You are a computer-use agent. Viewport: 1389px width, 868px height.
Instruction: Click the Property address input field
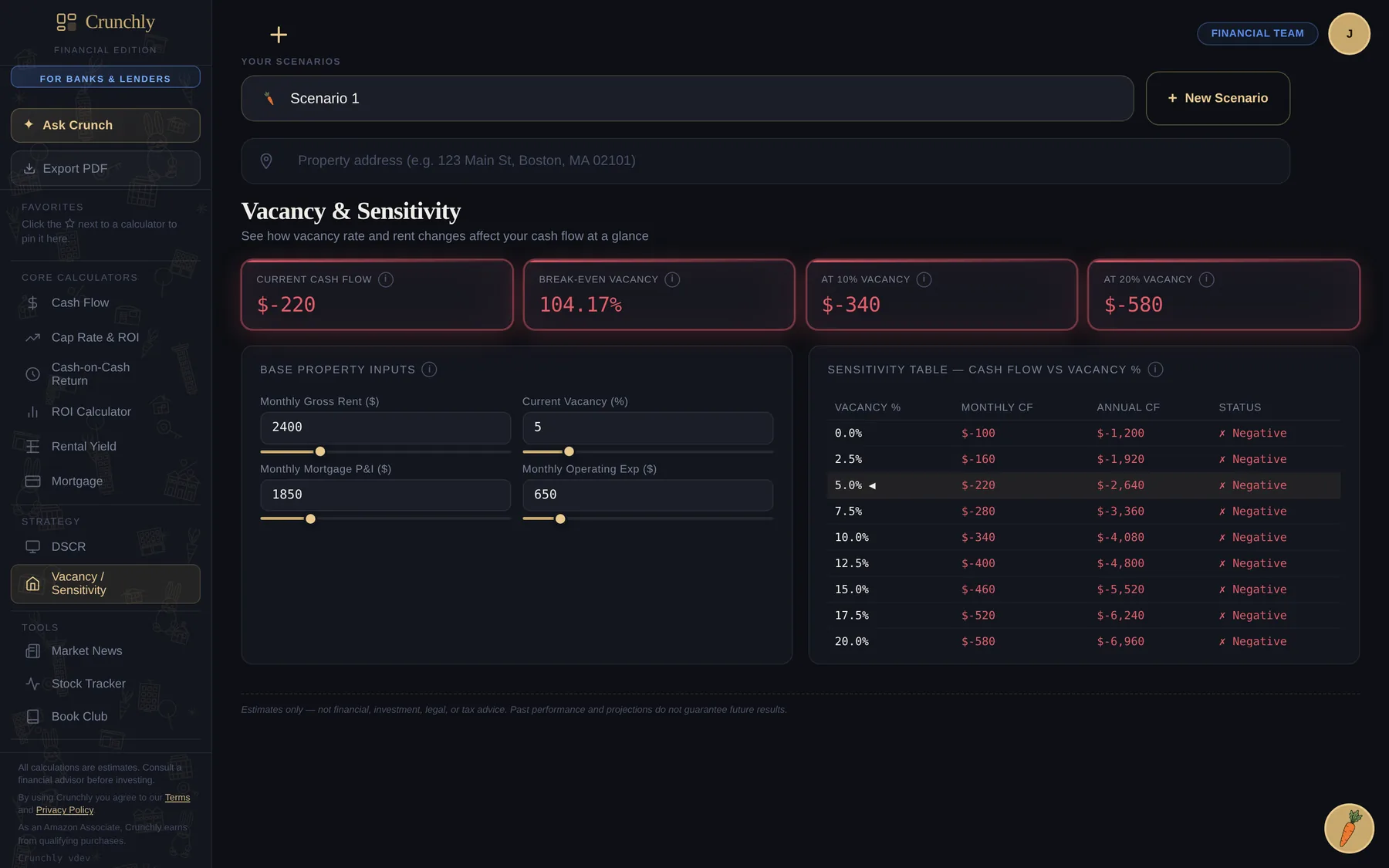click(765, 160)
